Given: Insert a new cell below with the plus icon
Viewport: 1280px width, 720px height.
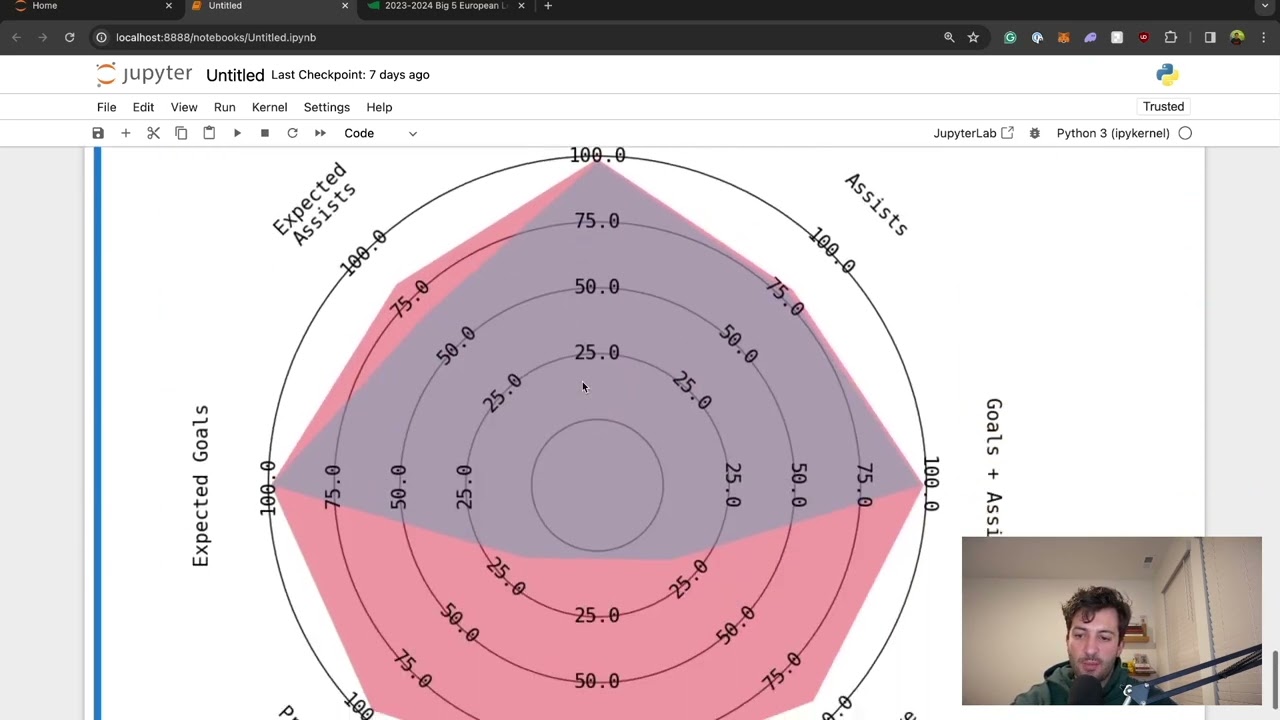Looking at the screenshot, I should (x=126, y=133).
